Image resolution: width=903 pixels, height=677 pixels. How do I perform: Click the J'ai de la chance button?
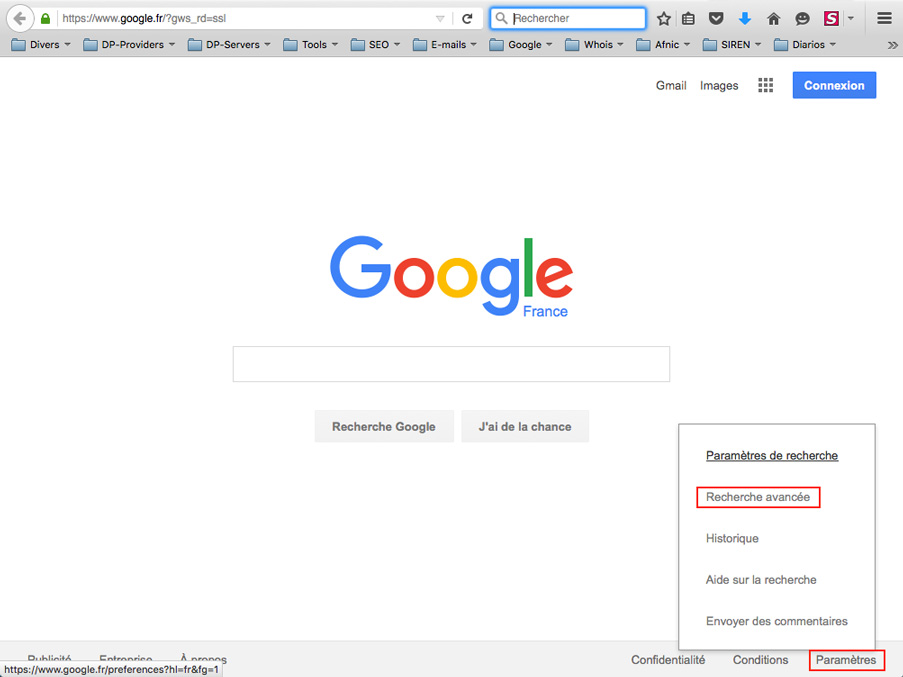[x=525, y=427]
